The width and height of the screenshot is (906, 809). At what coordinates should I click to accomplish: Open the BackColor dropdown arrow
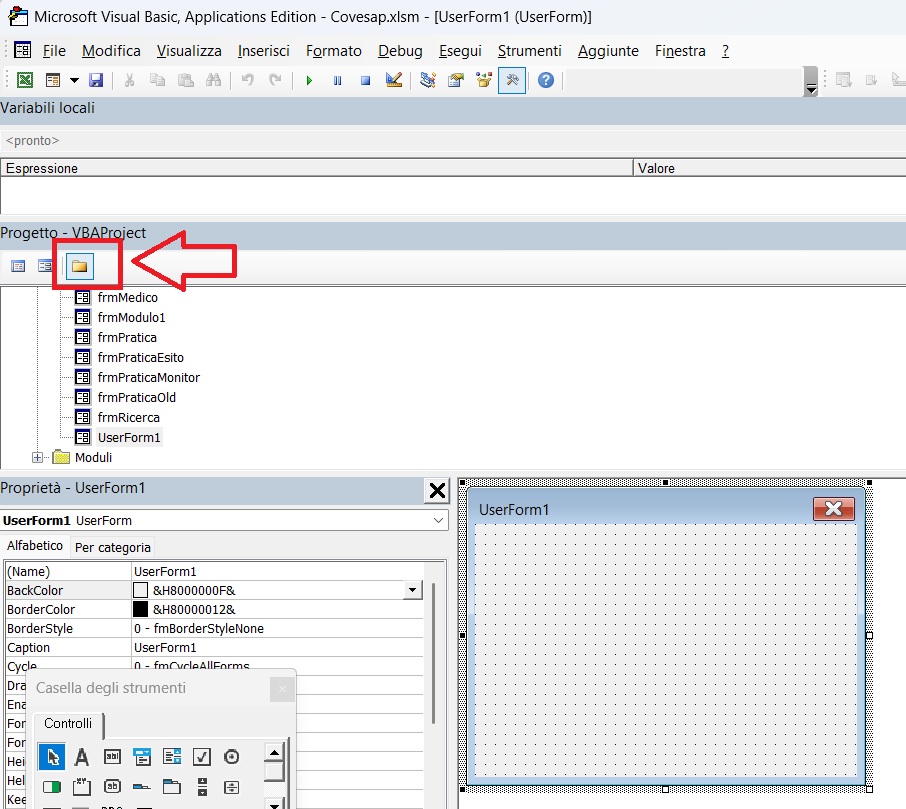[412, 591]
